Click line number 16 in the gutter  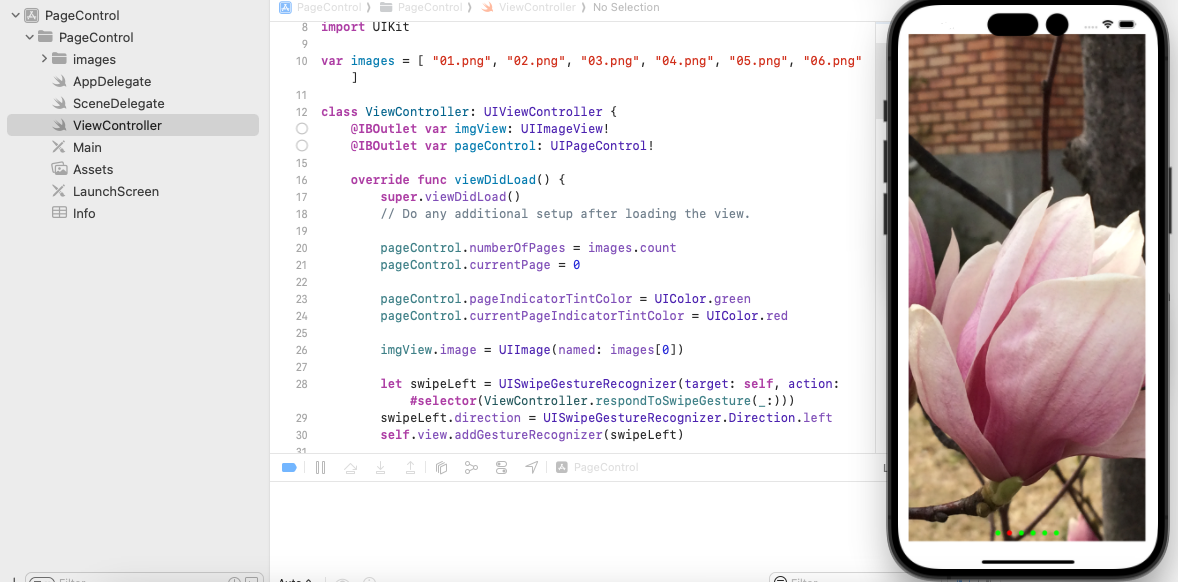tap(301, 180)
